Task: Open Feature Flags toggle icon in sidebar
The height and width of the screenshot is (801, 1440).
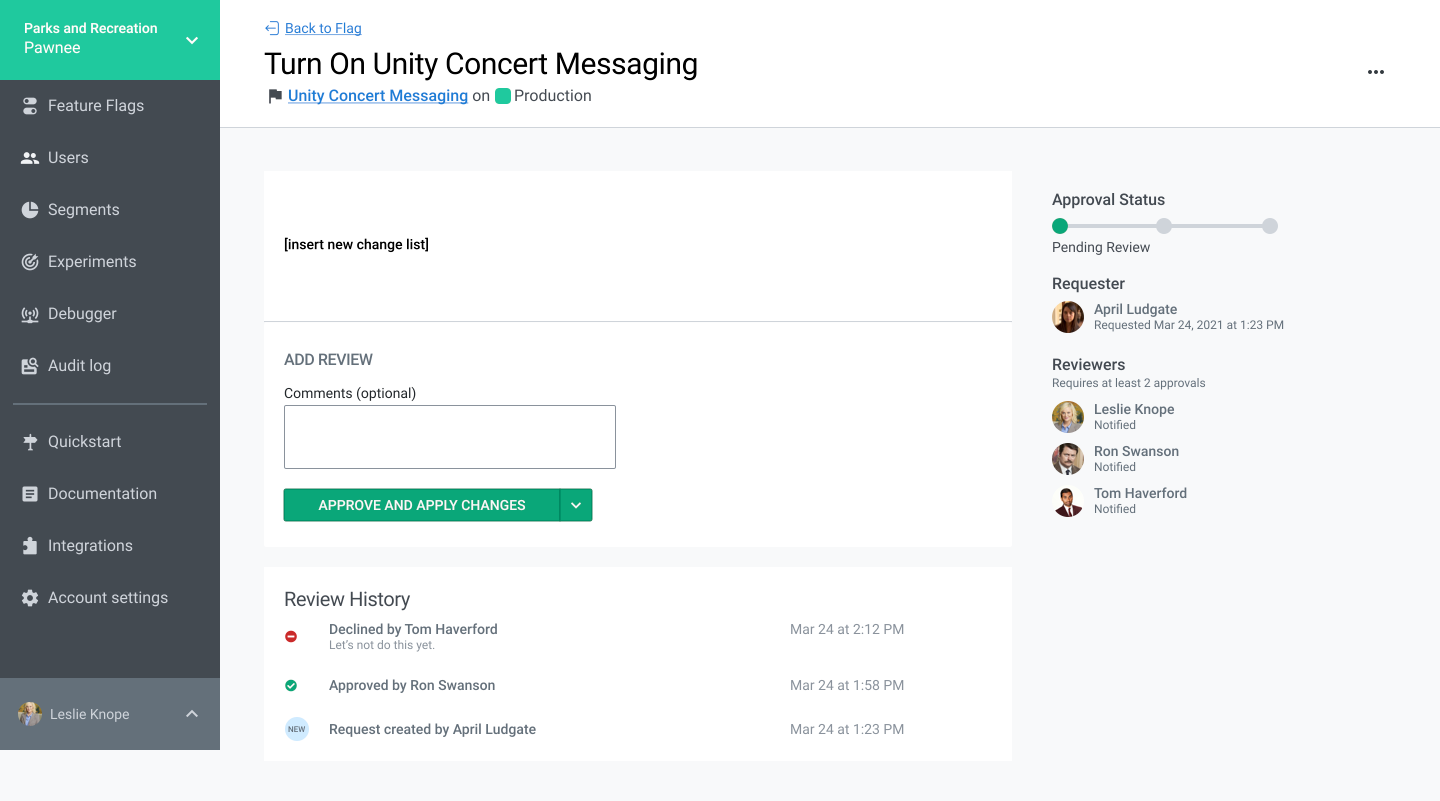Action: pos(30,106)
